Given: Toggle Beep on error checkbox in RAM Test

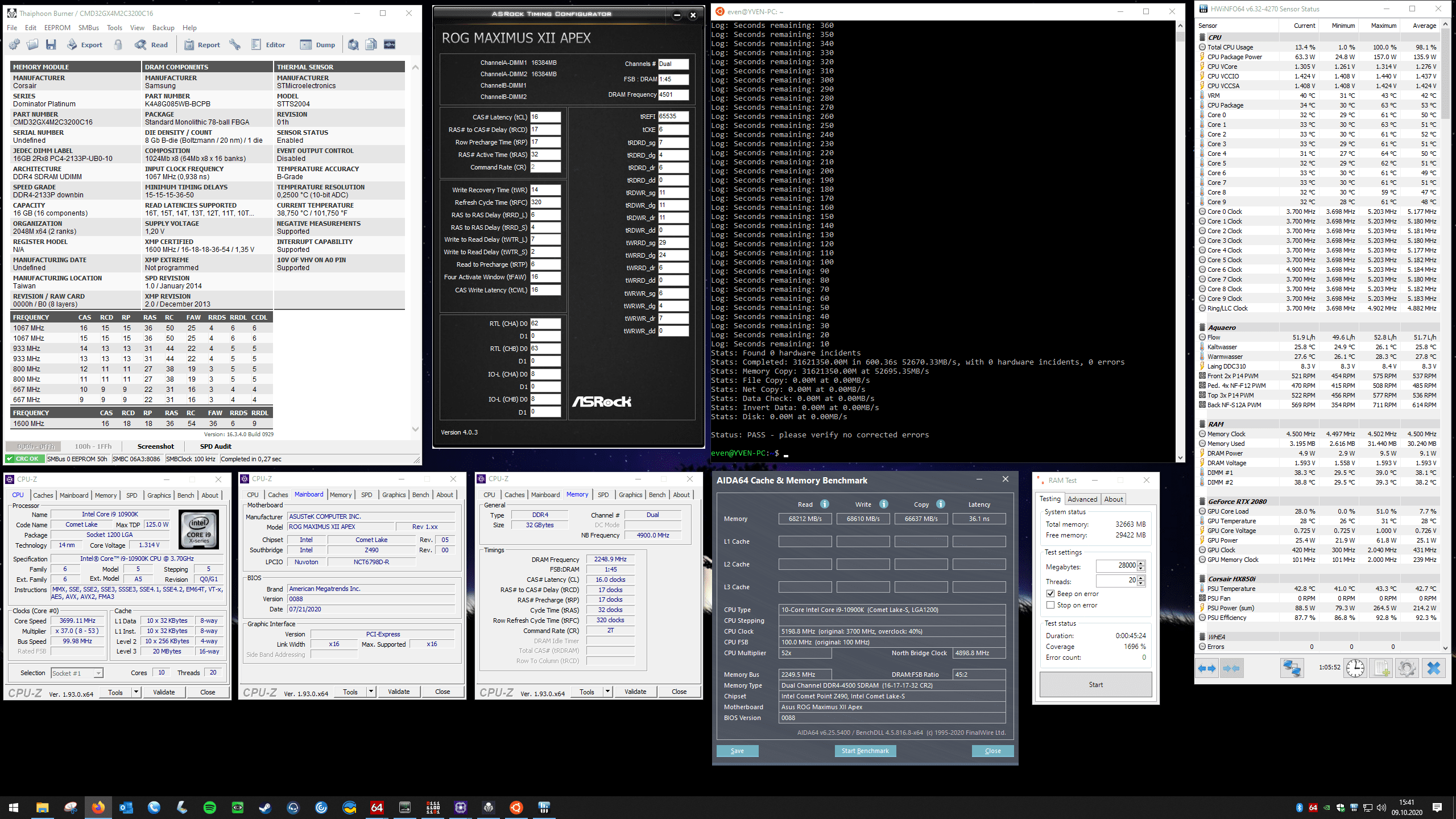Looking at the screenshot, I should point(1051,594).
